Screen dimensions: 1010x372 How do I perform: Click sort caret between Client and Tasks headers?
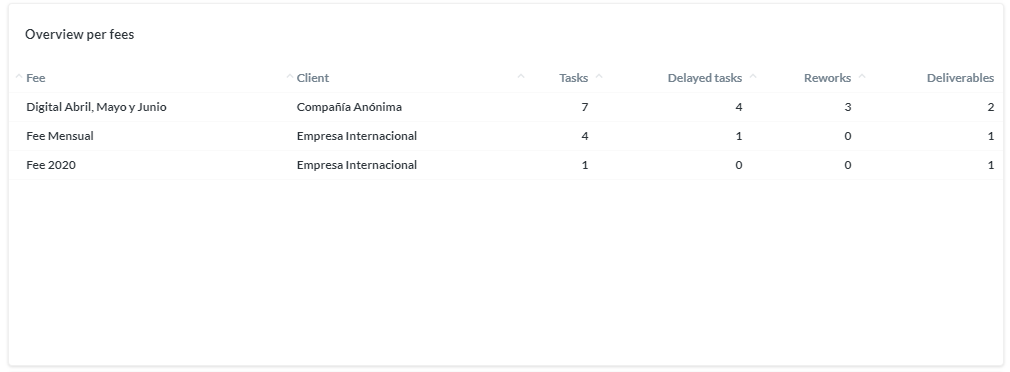coord(521,77)
